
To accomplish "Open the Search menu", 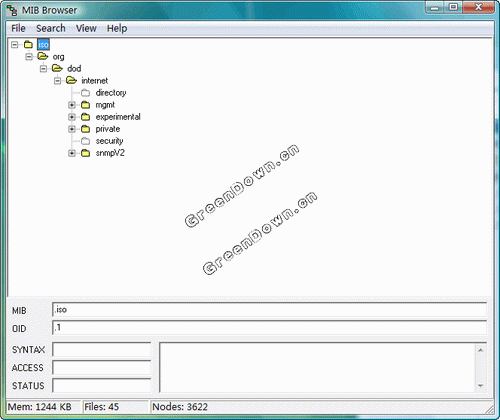I will [x=51, y=28].
